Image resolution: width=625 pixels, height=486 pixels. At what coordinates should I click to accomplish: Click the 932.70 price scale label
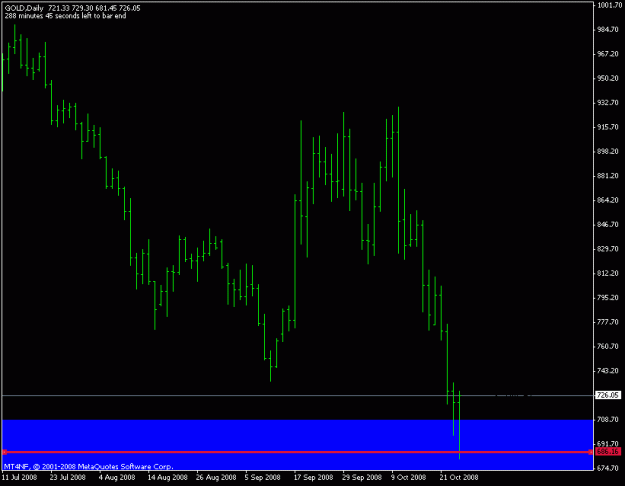coord(608,102)
